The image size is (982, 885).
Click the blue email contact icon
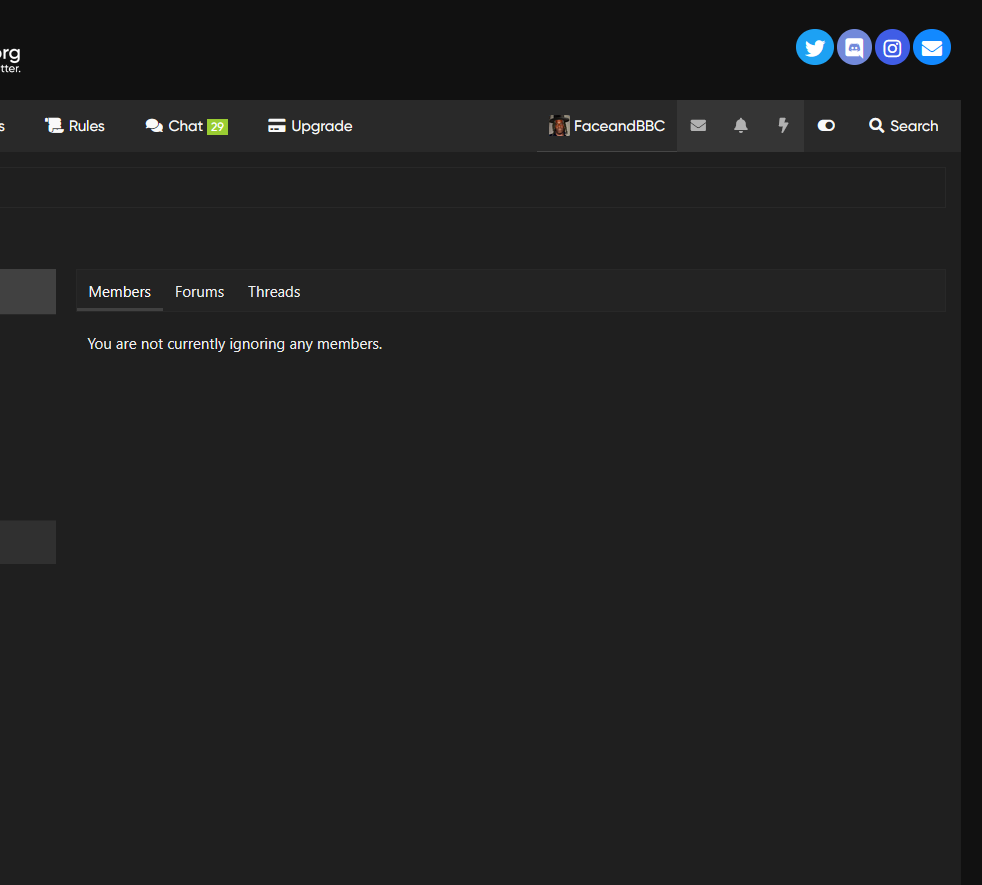point(931,47)
